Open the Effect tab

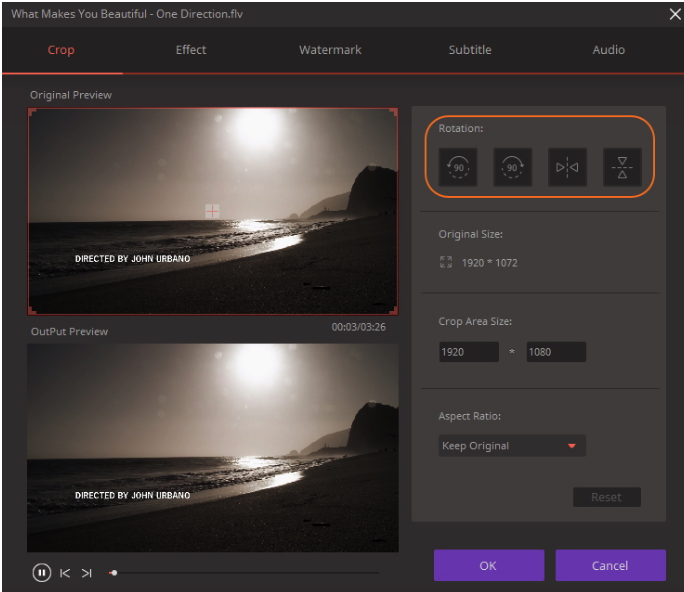tap(191, 50)
